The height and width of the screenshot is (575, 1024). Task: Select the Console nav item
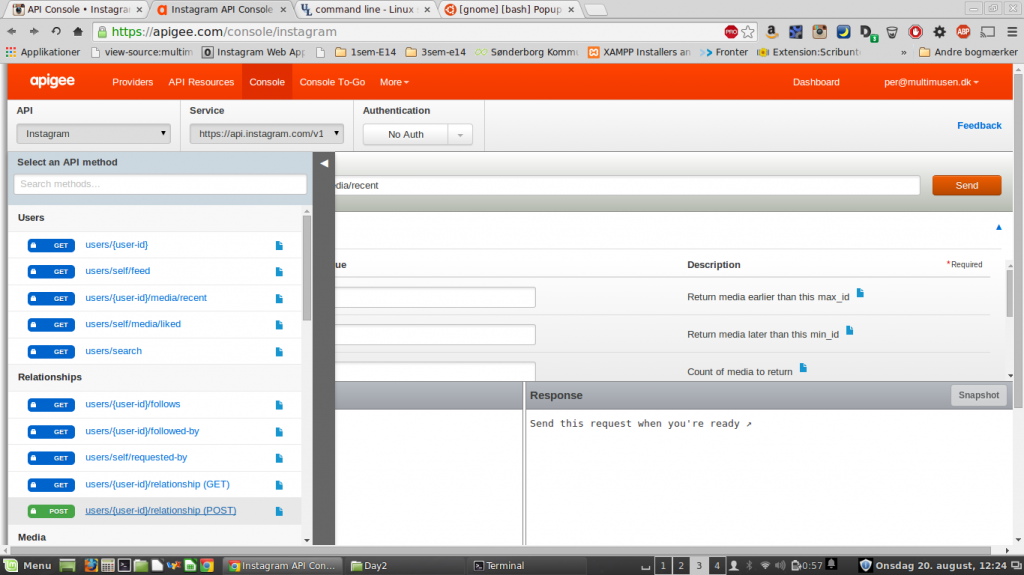tap(267, 82)
